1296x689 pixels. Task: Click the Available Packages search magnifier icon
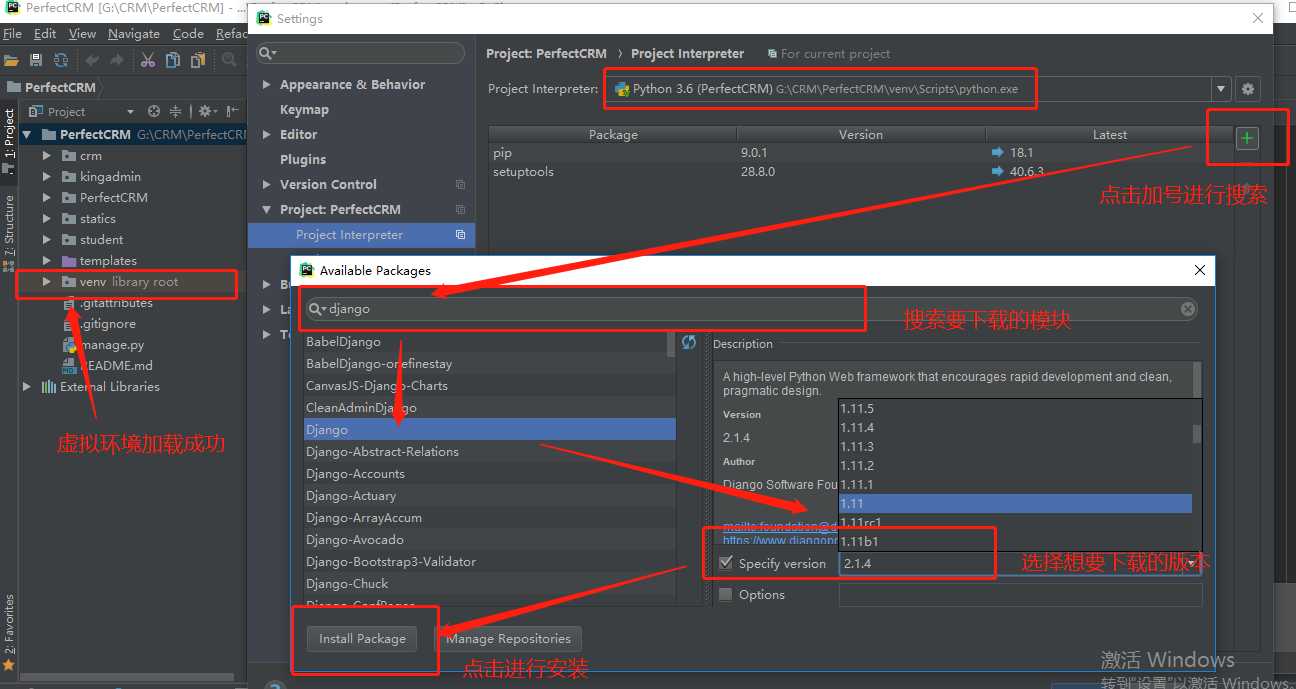point(318,309)
